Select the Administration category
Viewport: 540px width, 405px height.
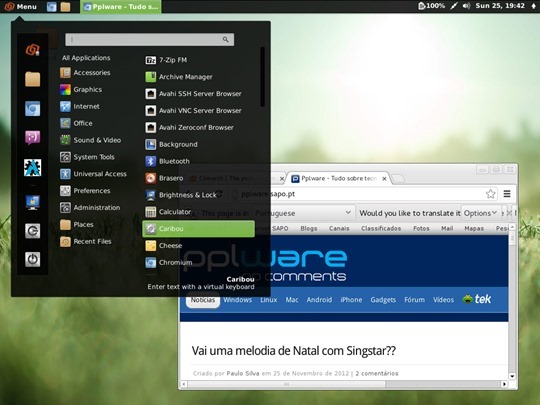90,208
